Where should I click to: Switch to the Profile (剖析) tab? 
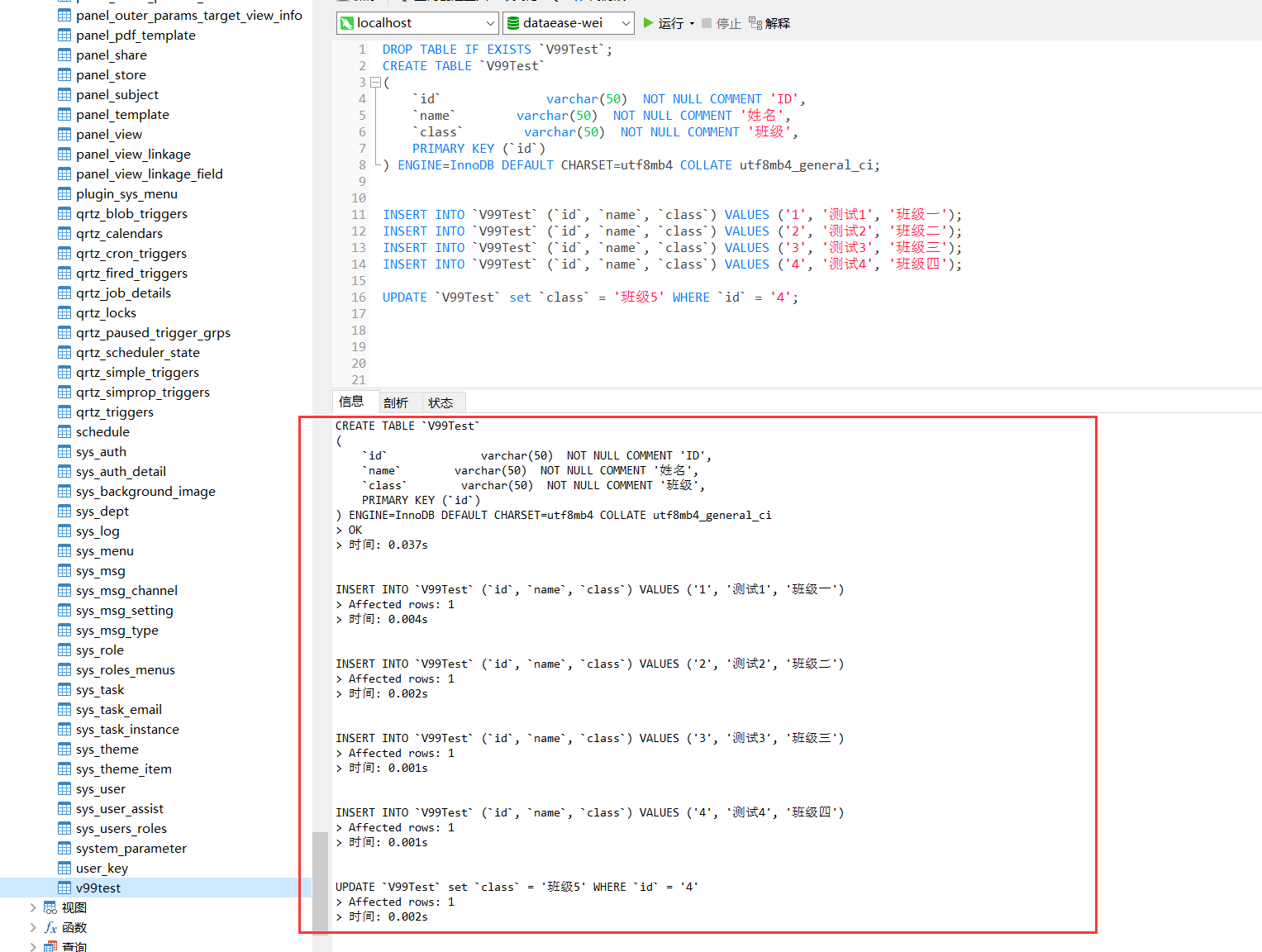(396, 402)
